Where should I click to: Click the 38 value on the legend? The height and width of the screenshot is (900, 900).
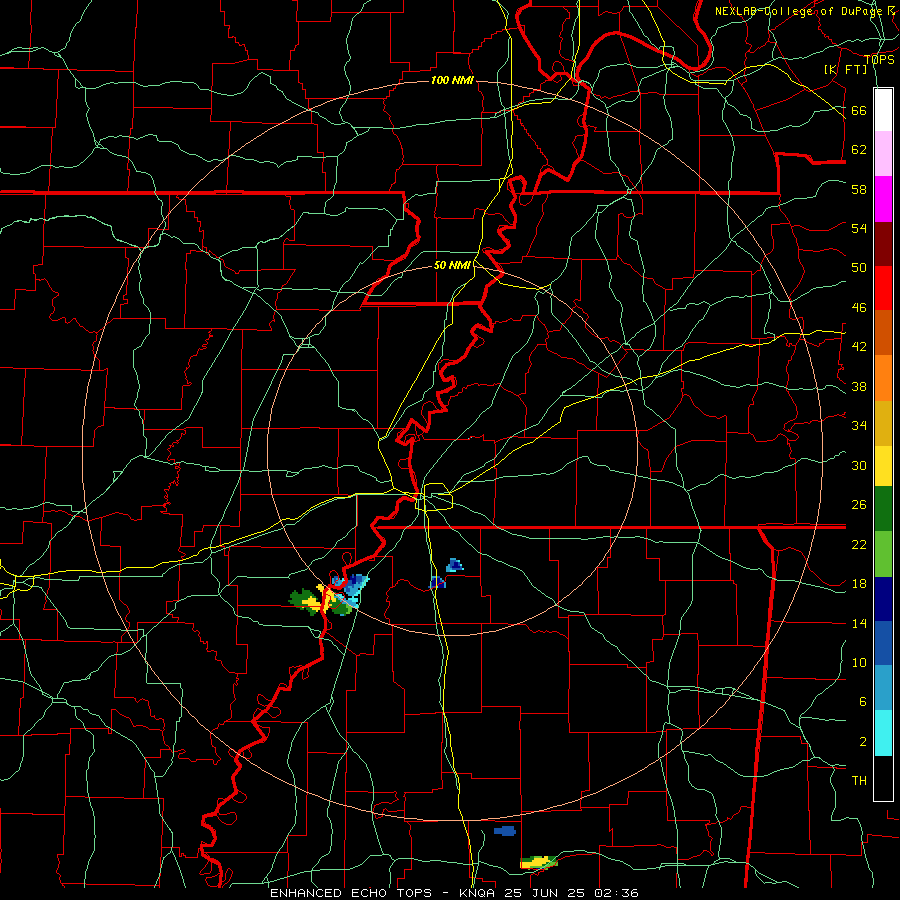click(859, 386)
